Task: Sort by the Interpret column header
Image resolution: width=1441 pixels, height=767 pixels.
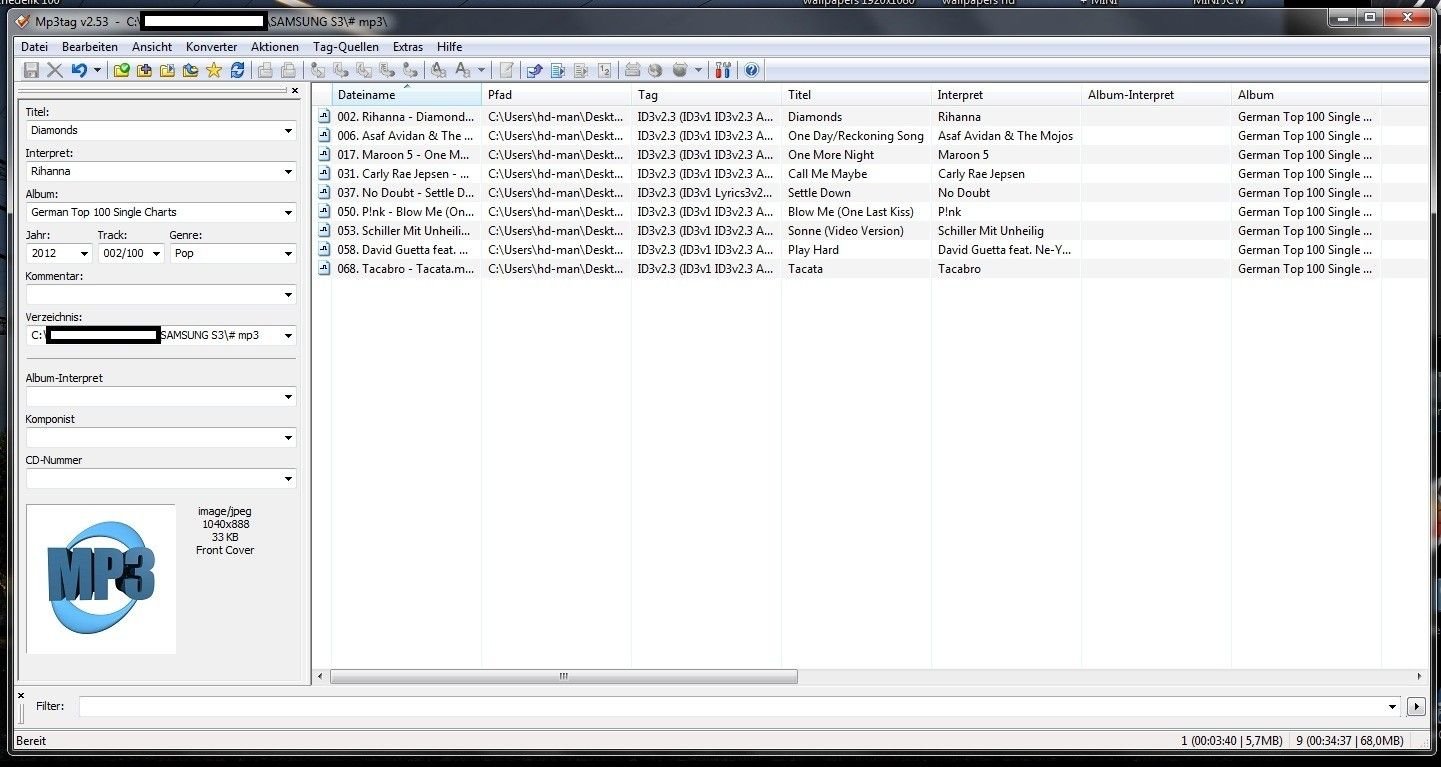Action: [x=1007, y=95]
